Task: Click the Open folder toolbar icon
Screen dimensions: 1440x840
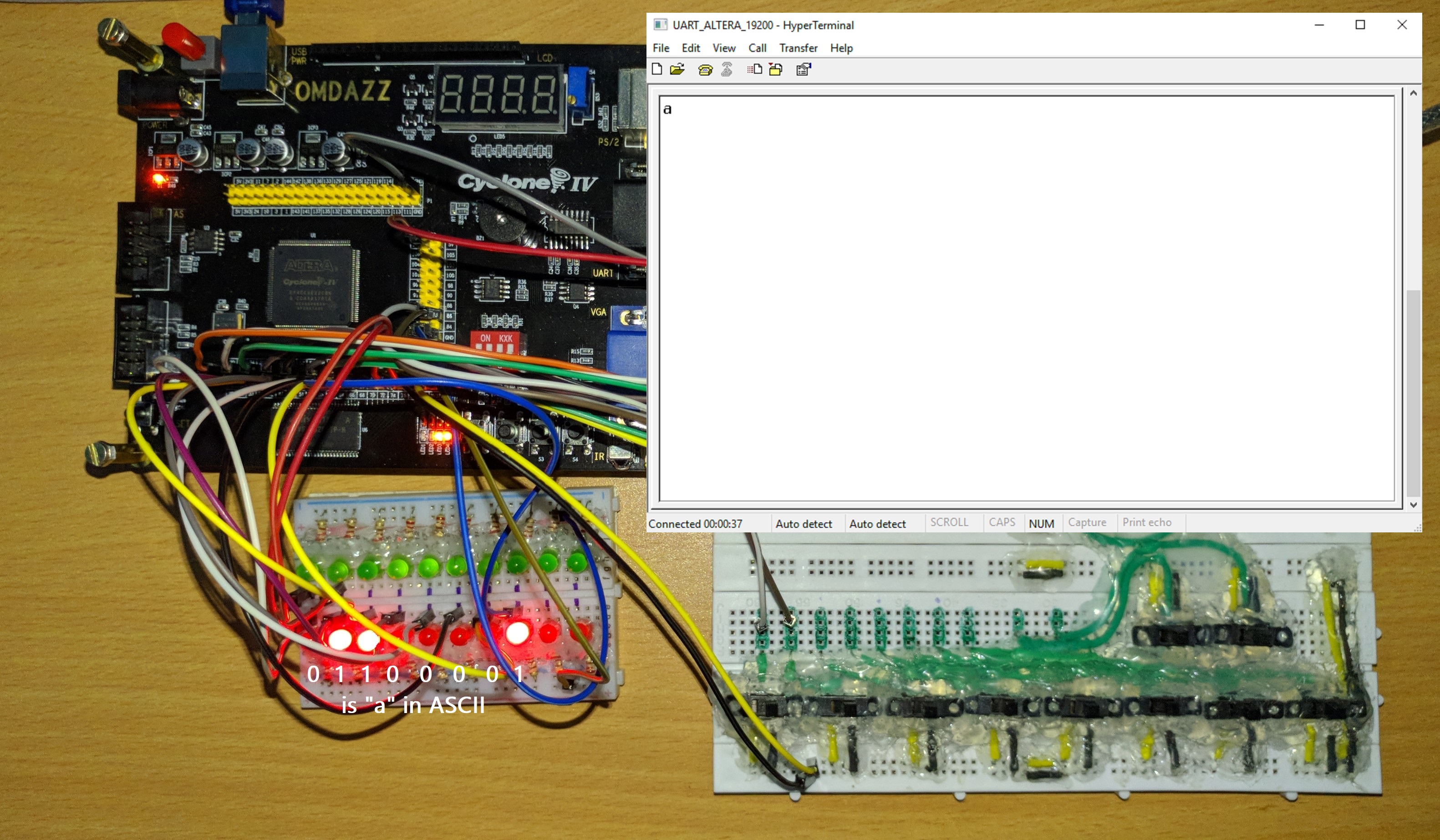Action: tap(677, 69)
